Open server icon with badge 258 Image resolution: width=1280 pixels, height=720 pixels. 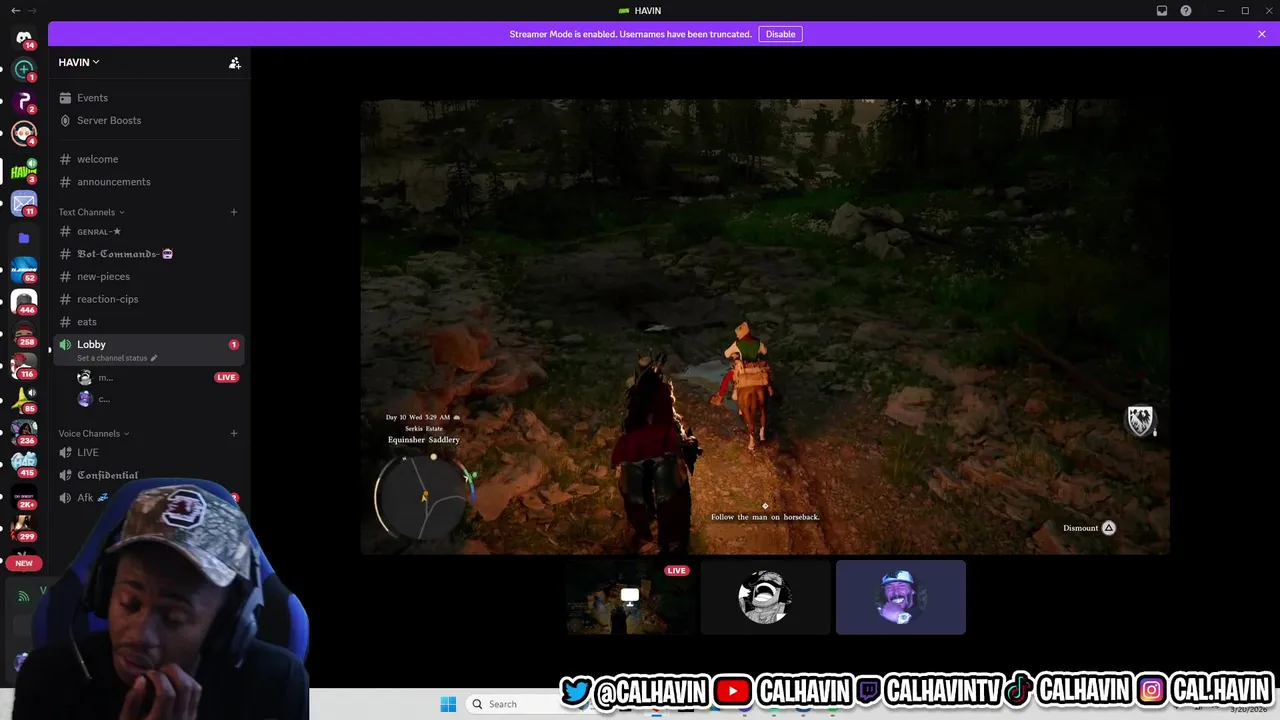click(24, 334)
